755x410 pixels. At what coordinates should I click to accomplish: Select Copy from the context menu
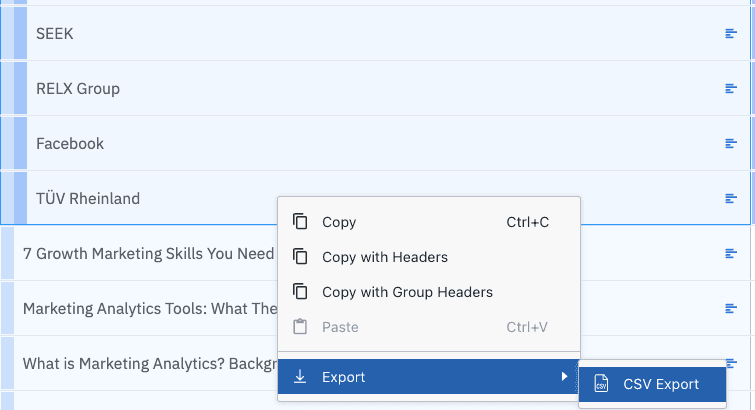click(339, 222)
